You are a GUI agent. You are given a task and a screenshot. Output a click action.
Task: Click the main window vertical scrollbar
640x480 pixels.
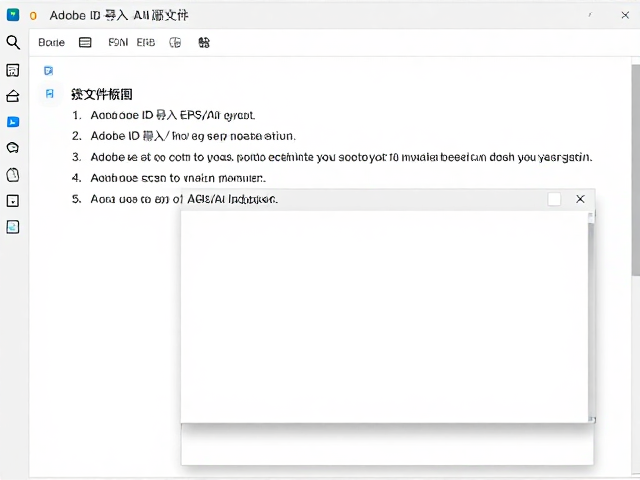point(636,170)
